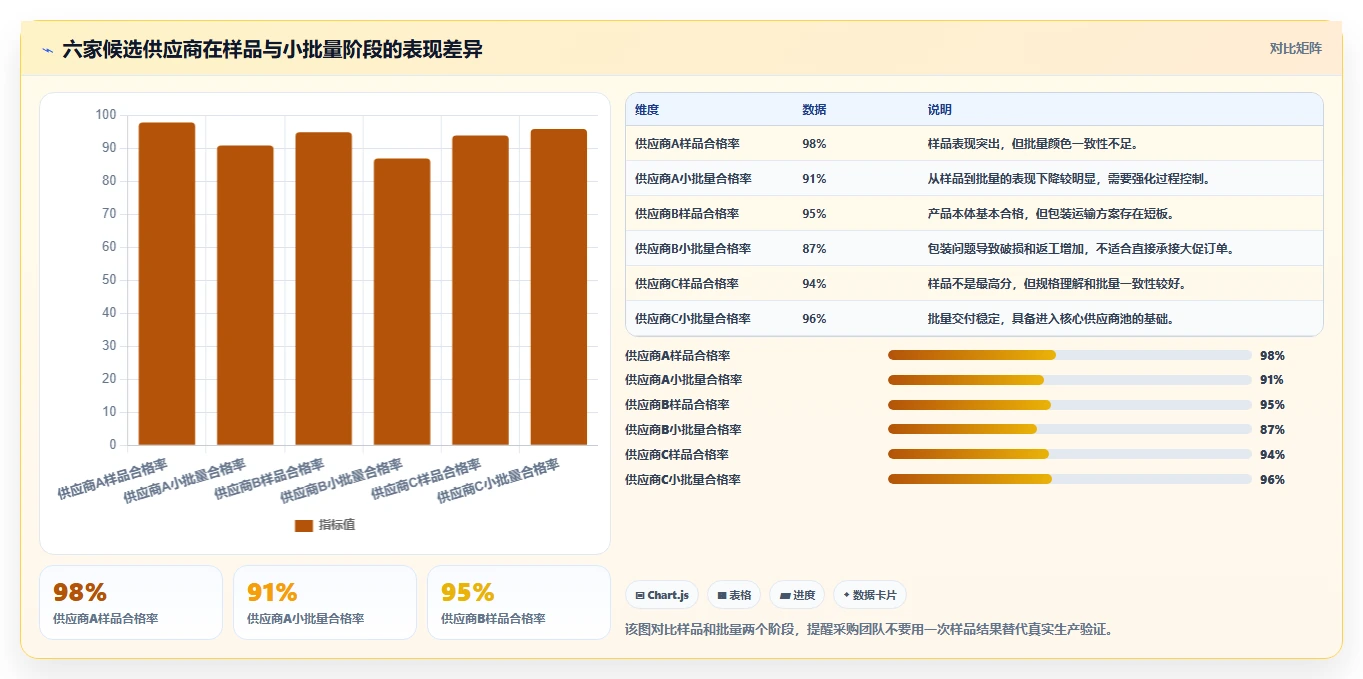
Task: Toggle the 指标值 legend swatch in the chart
Action: coord(304,526)
